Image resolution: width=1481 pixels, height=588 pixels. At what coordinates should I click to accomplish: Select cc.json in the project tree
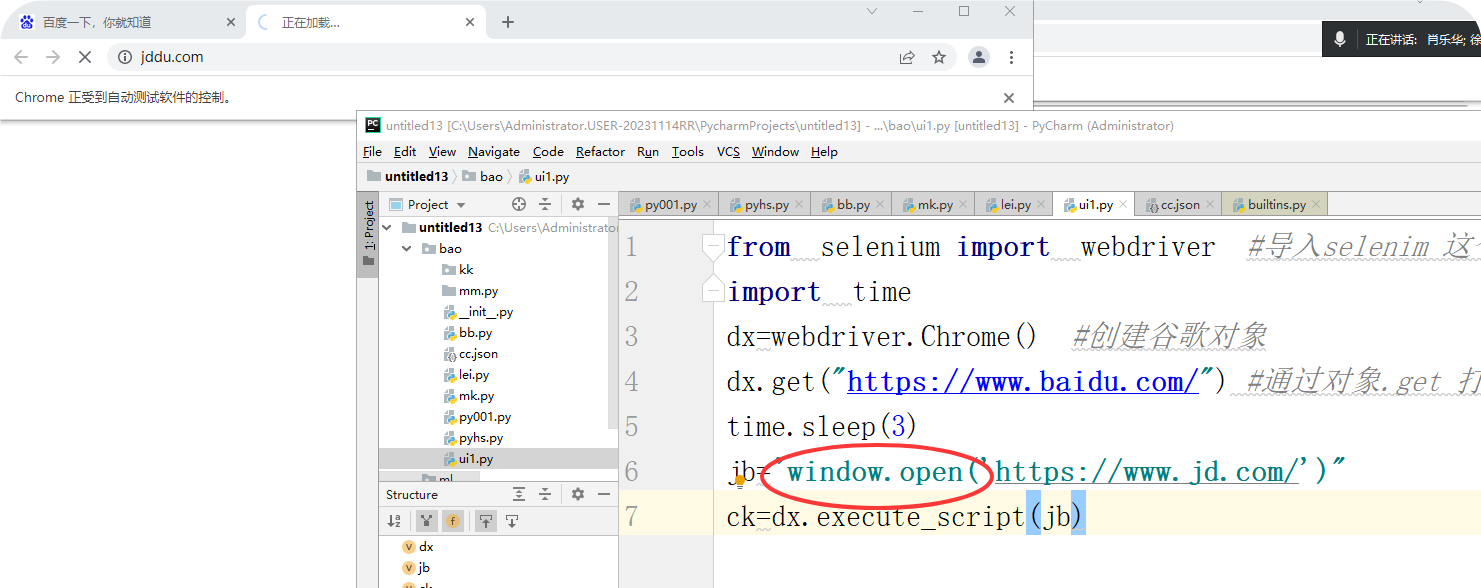pos(470,354)
